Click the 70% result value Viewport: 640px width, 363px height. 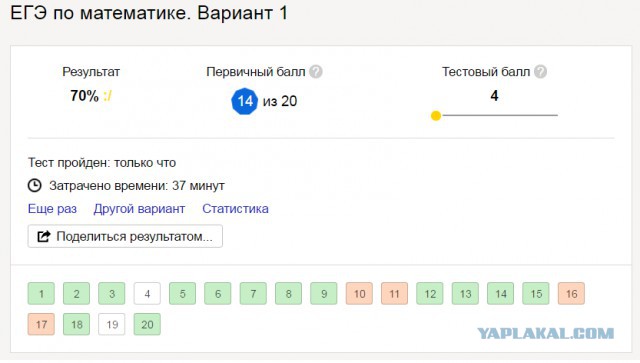point(84,96)
